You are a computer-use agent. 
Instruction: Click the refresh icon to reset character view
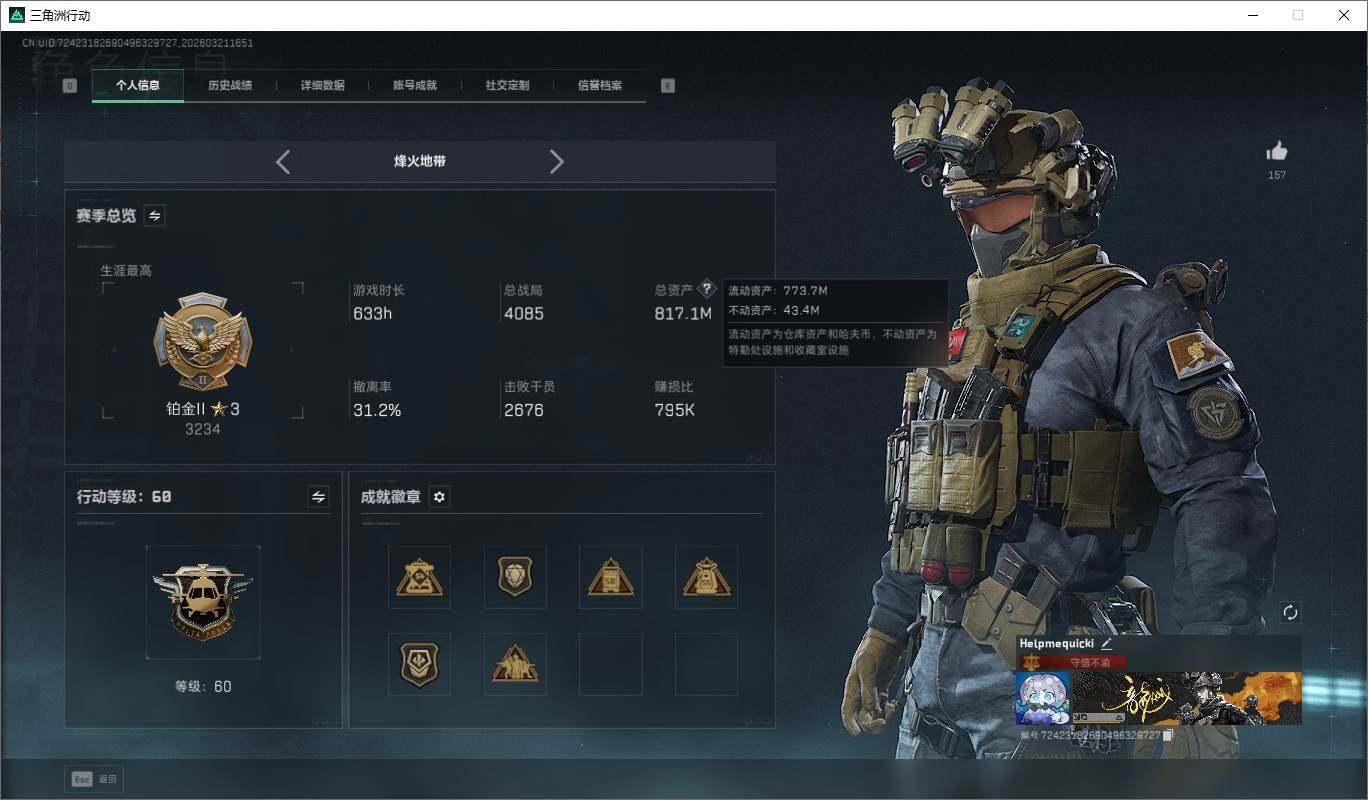click(1290, 613)
